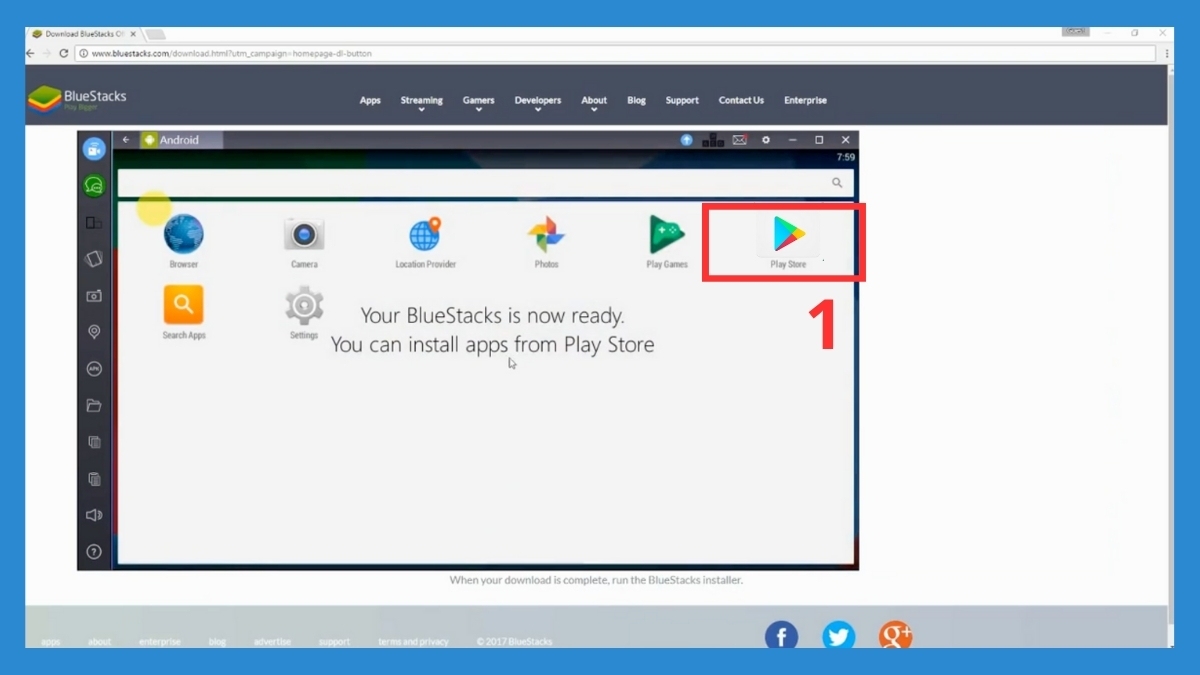Viewport: 1200px width, 675px height.
Task: Click the rotate screen sidebar icon
Action: 94,259
